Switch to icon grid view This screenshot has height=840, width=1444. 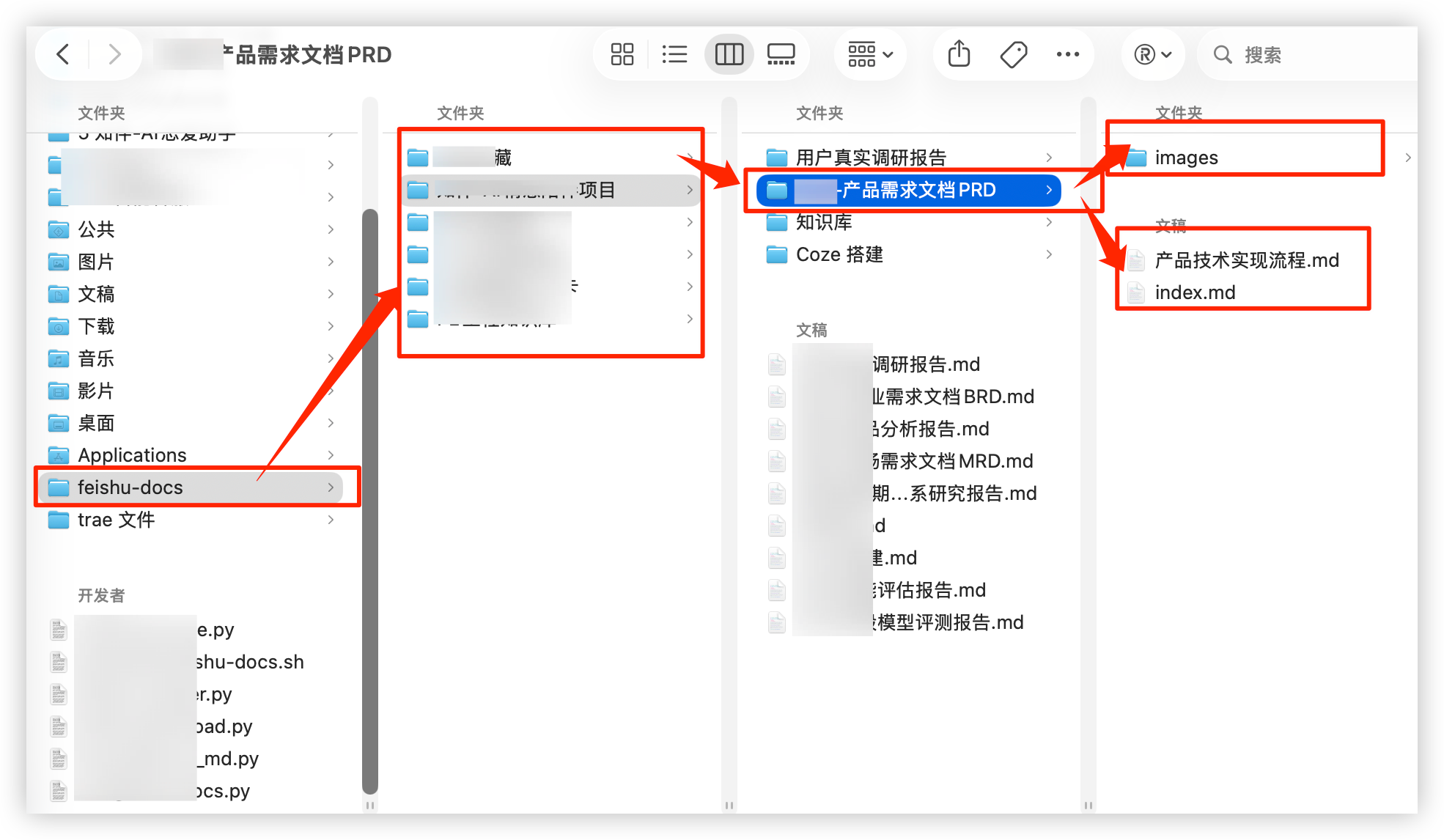(x=622, y=54)
